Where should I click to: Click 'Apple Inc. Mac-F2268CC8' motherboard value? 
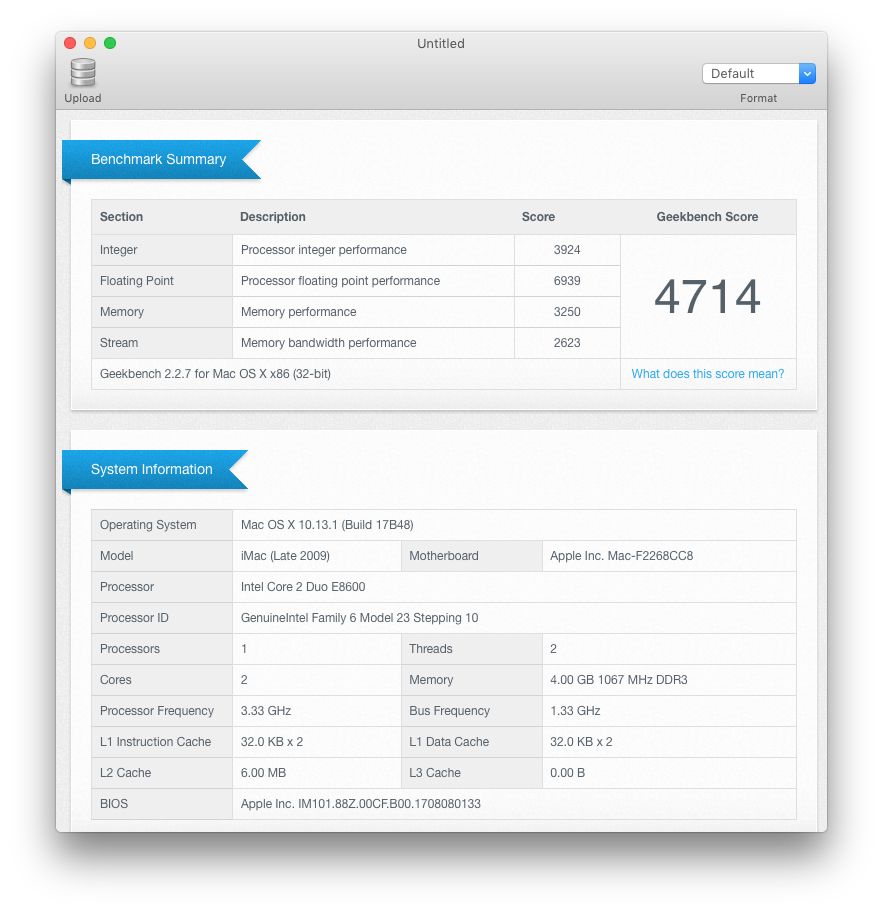click(x=621, y=555)
